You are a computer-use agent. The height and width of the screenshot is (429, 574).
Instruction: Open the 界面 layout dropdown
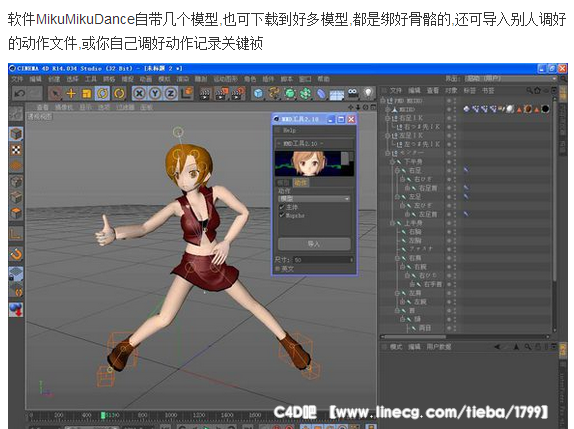tap(511, 78)
